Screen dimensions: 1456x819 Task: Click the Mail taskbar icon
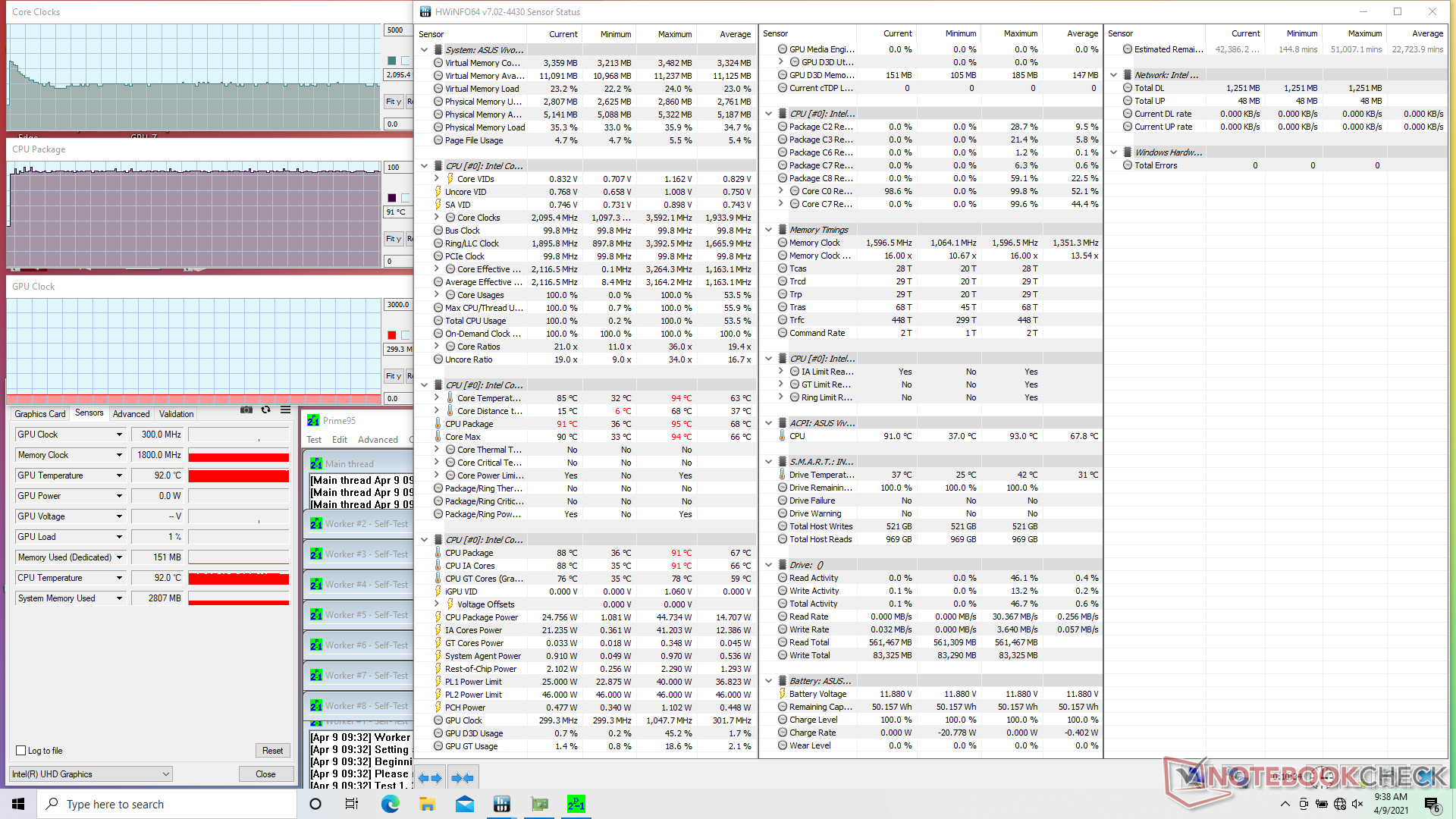coord(465,804)
